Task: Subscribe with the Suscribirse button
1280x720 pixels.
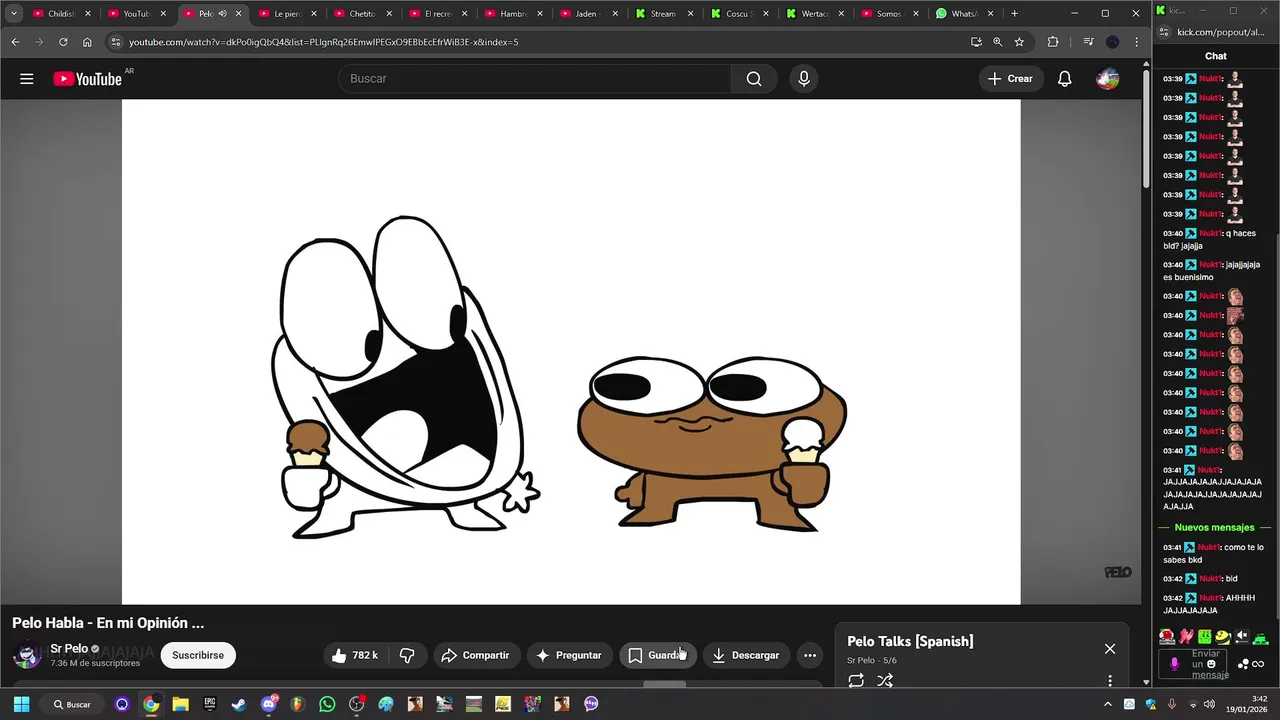Action: [198, 655]
